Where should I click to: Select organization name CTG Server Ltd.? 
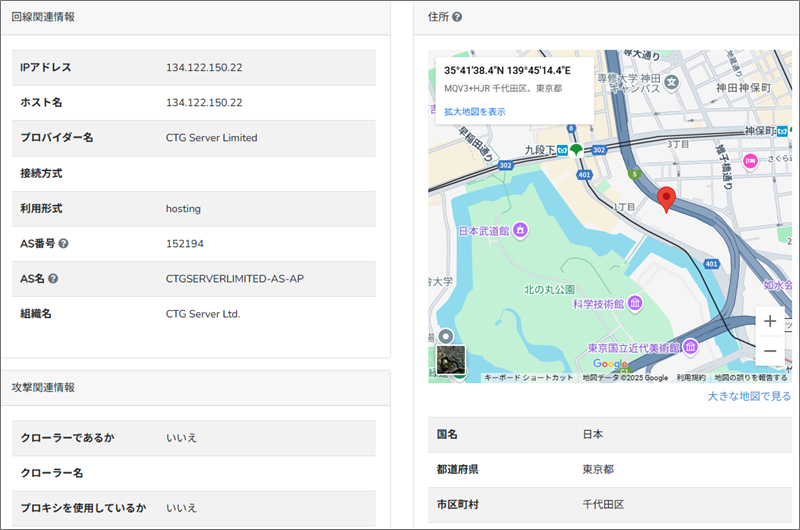click(x=203, y=314)
